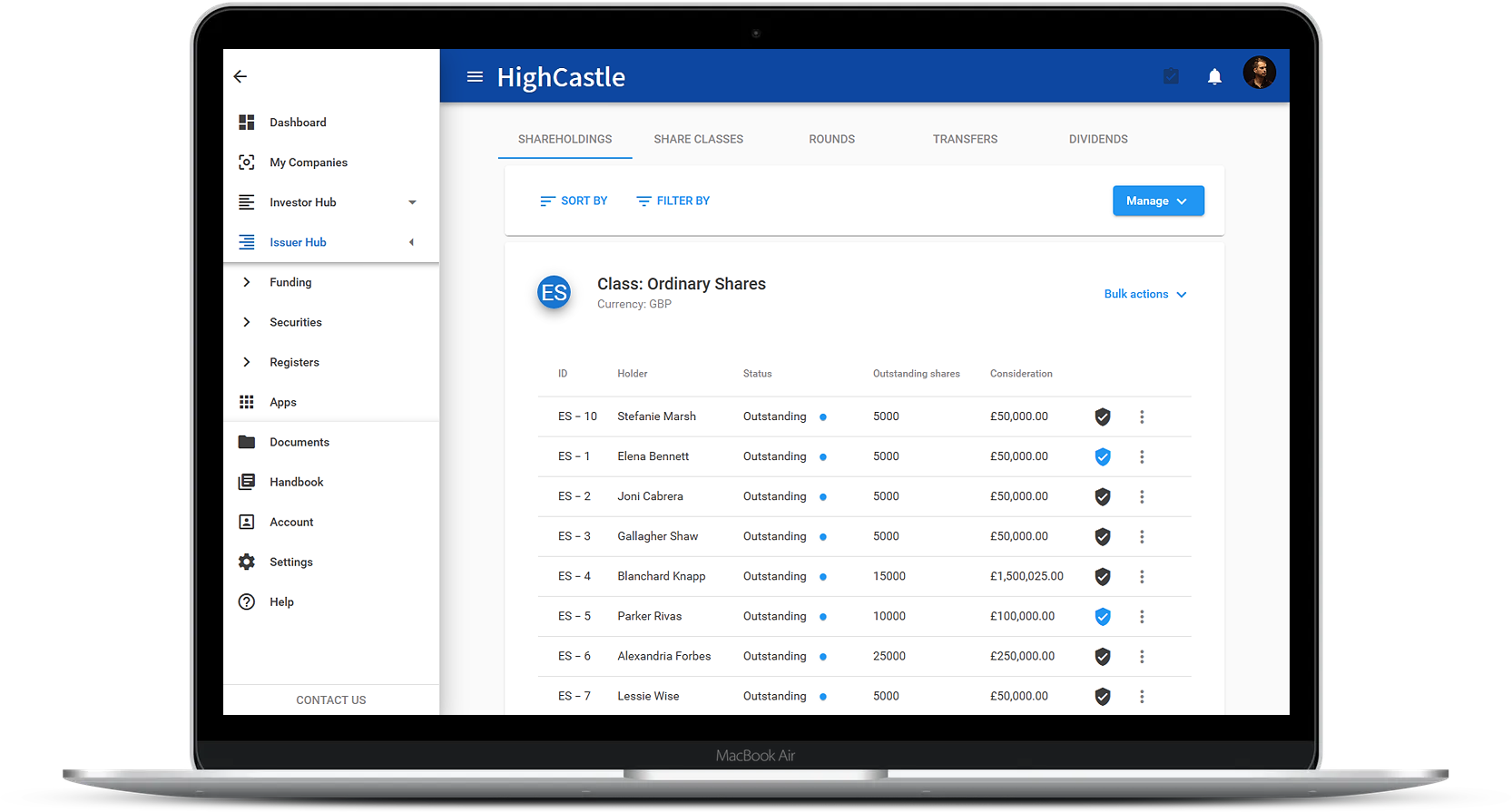This screenshot has width=1512, height=812.
Task: Click the Sort By button
Action: (x=574, y=201)
